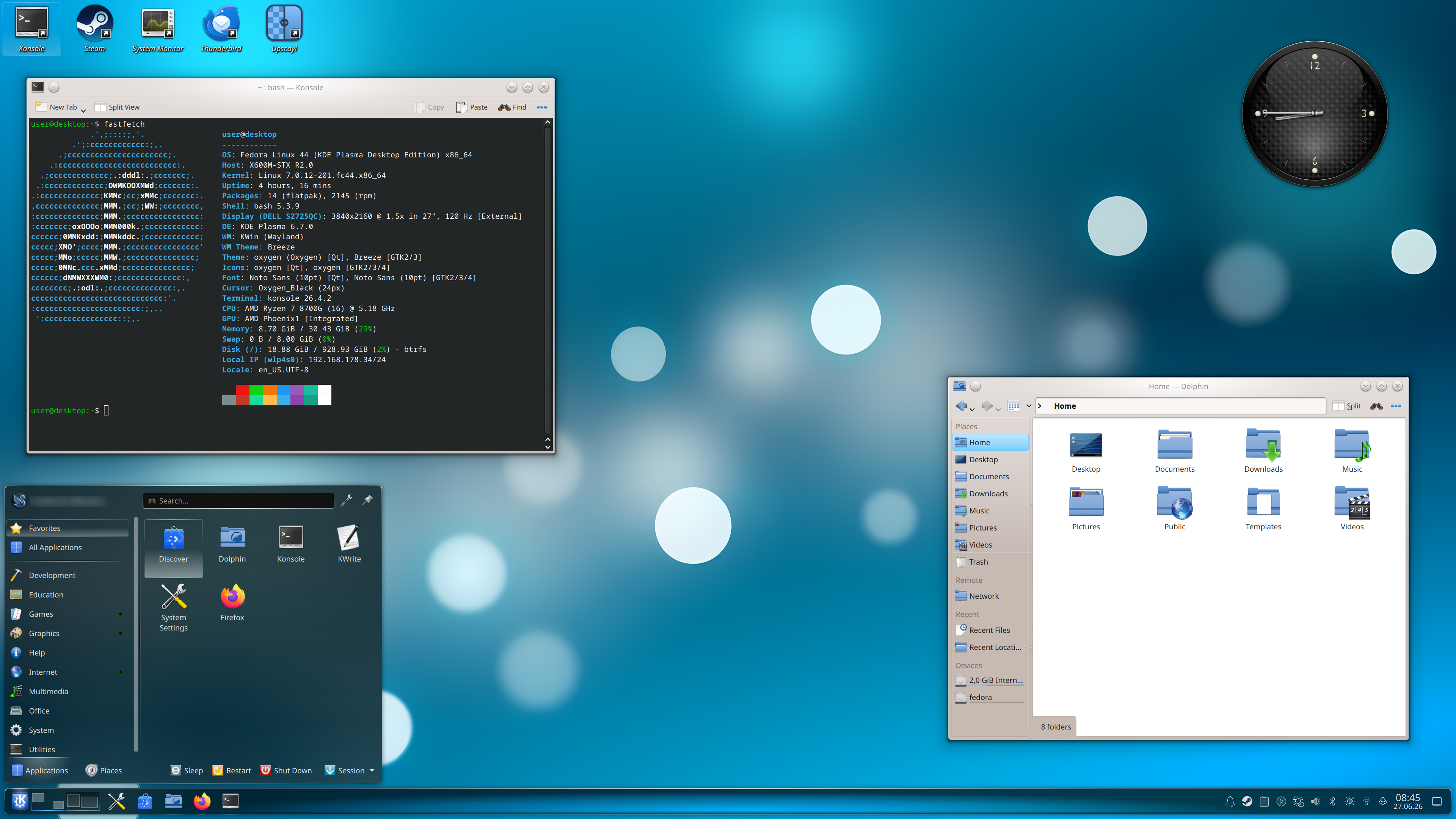The width and height of the screenshot is (1456, 819).
Task: Open the Development category in launcher
Action: click(x=68, y=575)
